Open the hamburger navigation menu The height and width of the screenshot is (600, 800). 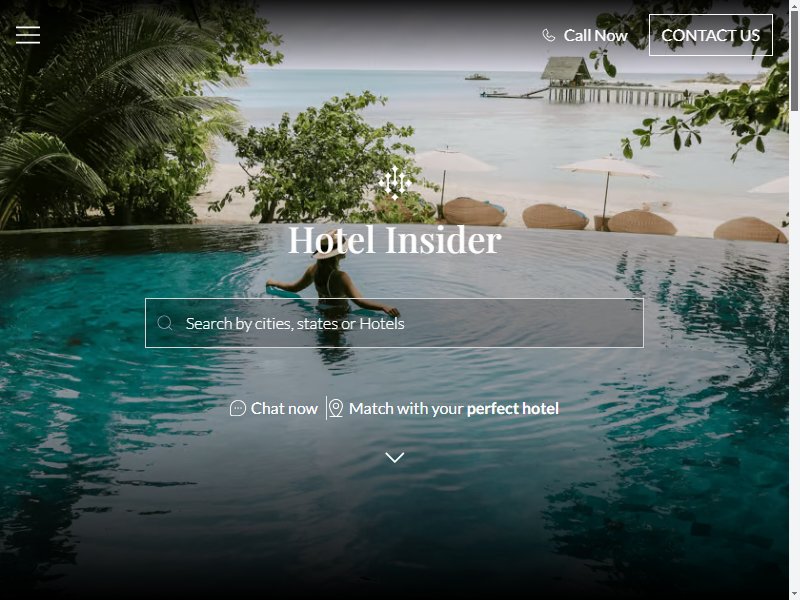coord(28,35)
